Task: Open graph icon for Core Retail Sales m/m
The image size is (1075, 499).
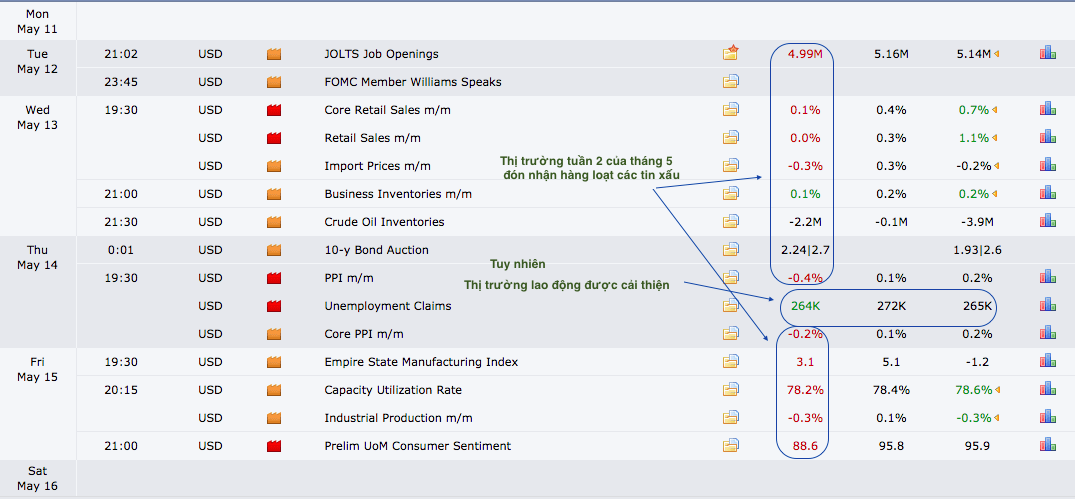Action: tap(1047, 109)
